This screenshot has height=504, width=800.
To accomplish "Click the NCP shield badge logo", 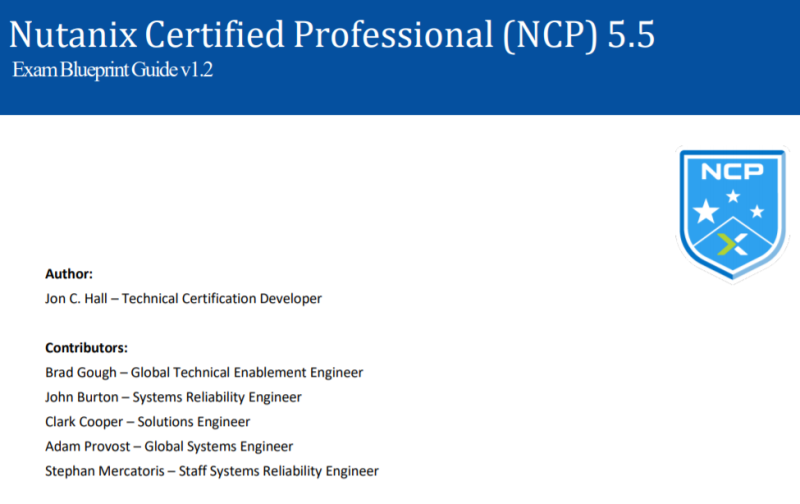I will tap(733, 215).
